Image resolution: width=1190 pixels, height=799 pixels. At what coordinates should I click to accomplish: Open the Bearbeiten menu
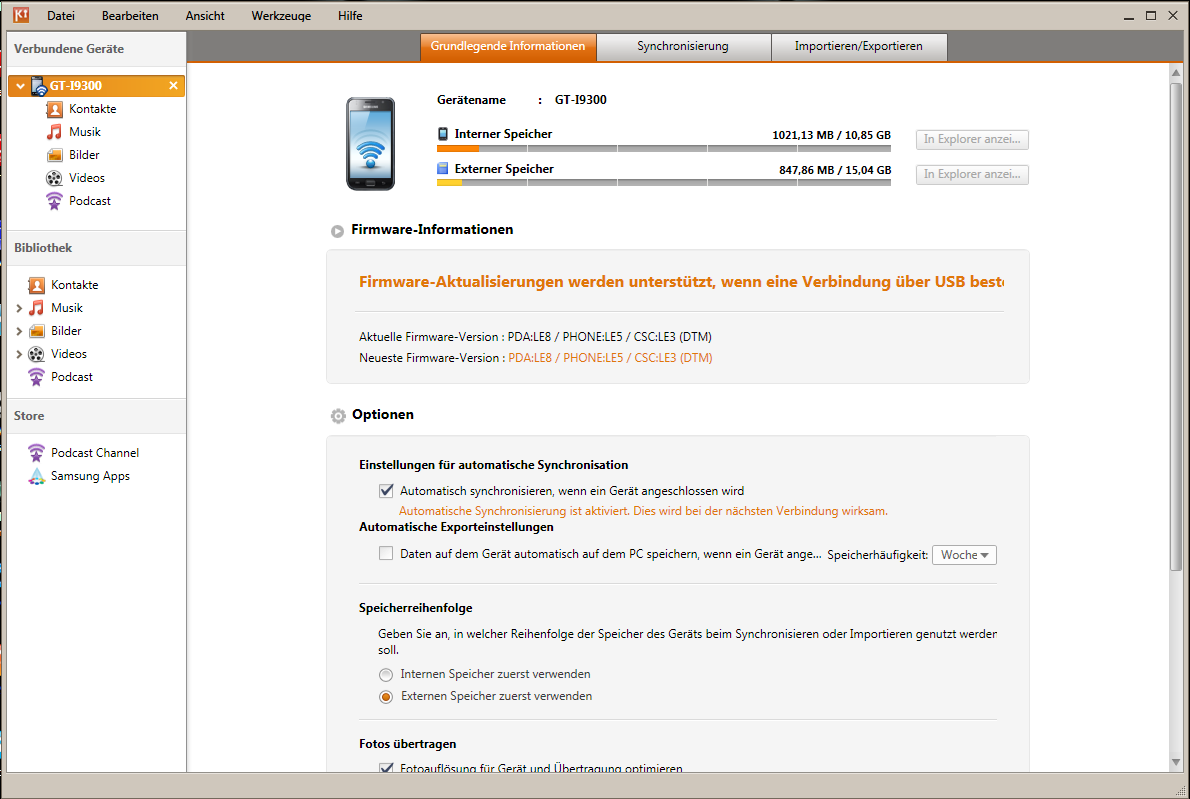(130, 15)
